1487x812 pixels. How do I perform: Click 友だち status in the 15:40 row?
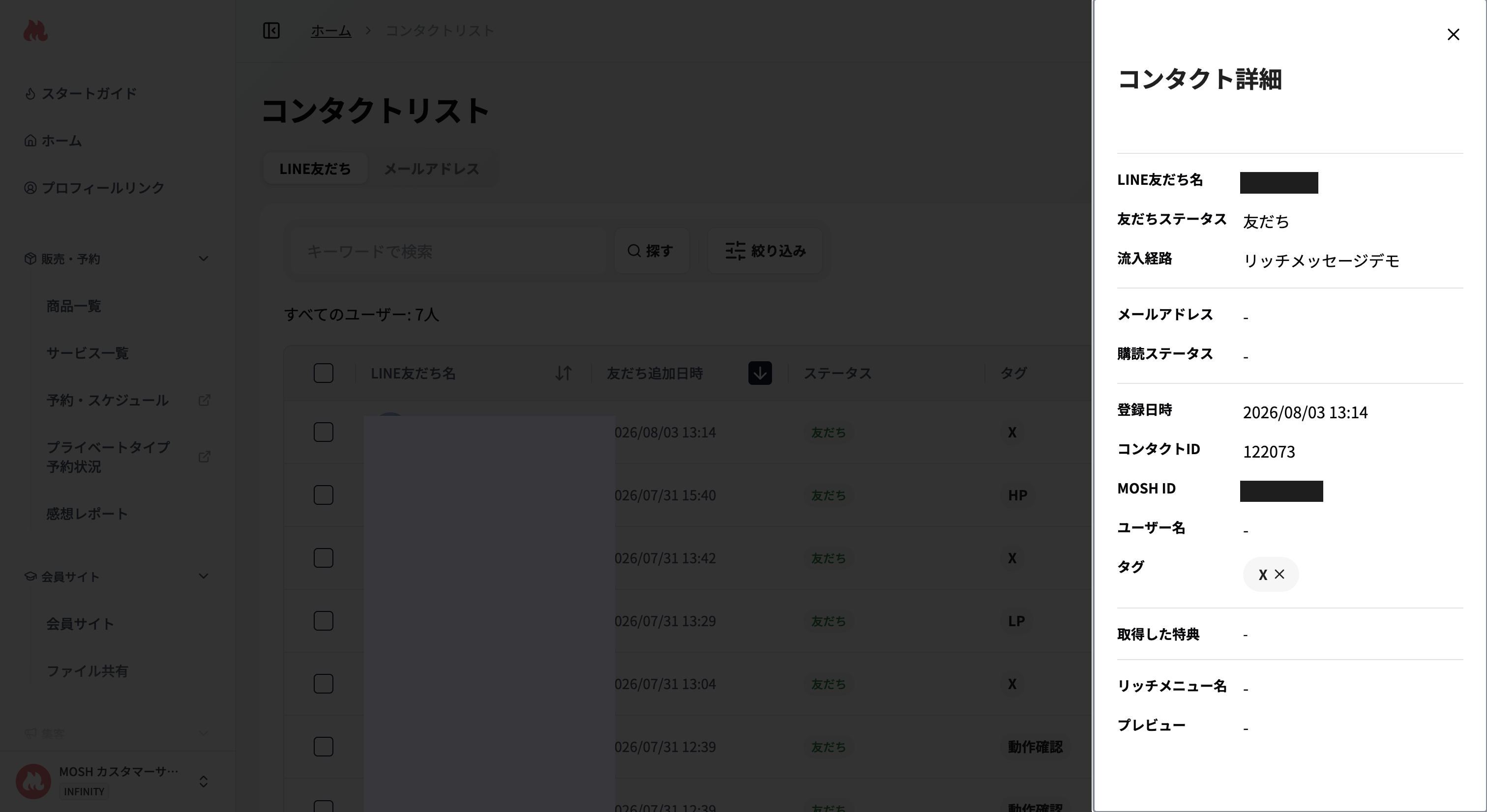pos(829,495)
